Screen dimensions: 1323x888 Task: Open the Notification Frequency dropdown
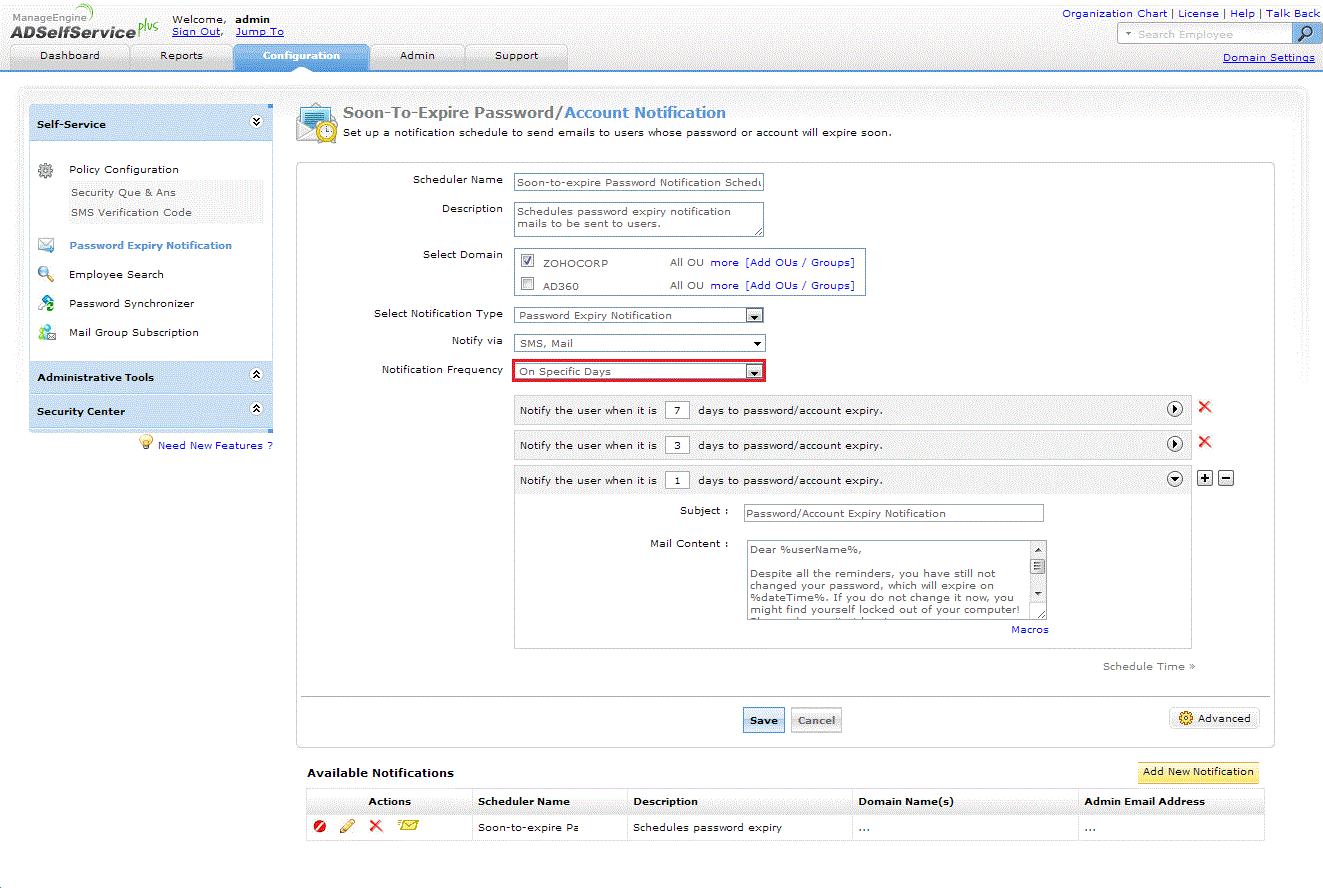coord(639,371)
